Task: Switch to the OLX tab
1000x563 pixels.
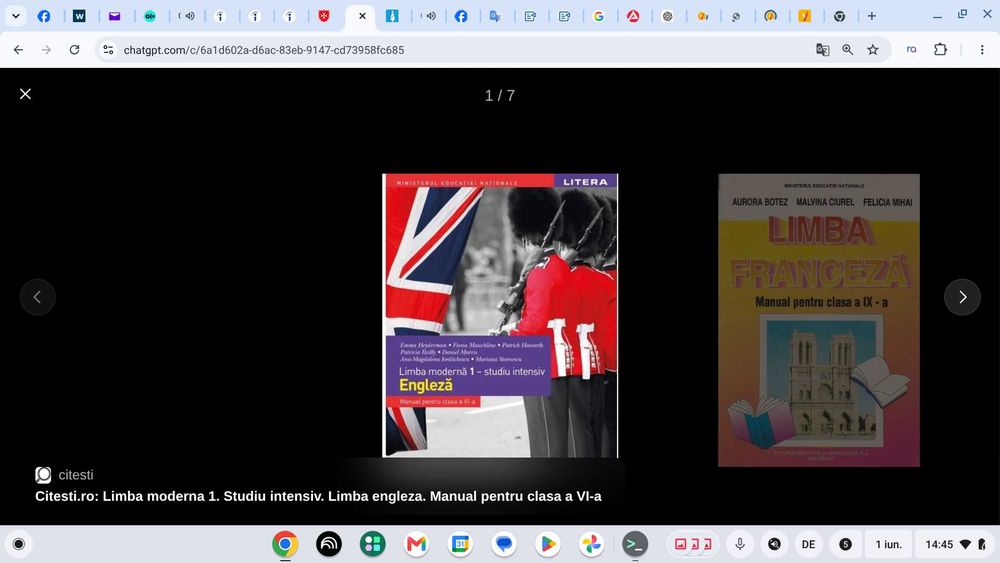Action: (149, 16)
